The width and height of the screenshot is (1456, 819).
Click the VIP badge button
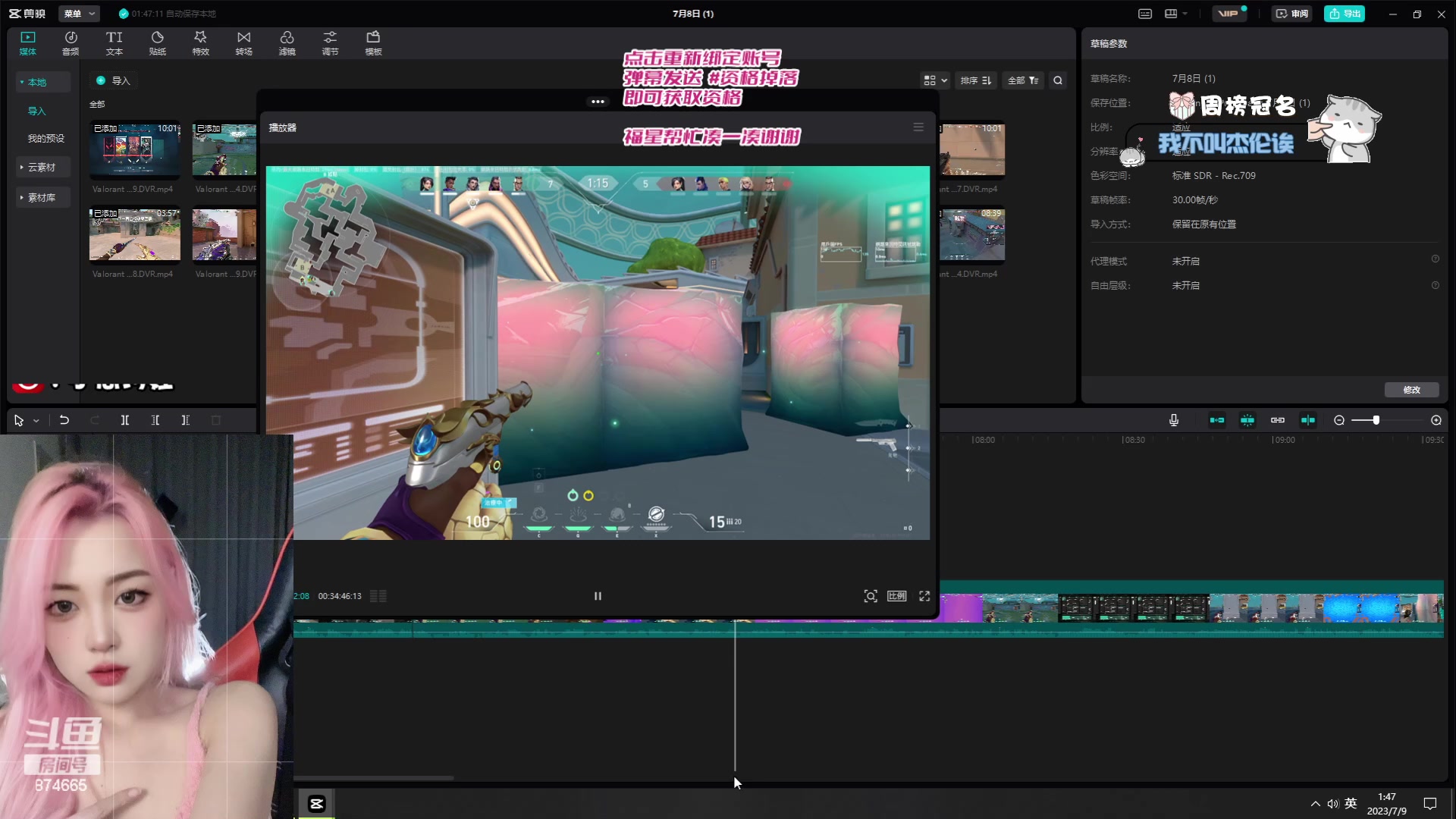(x=1228, y=14)
